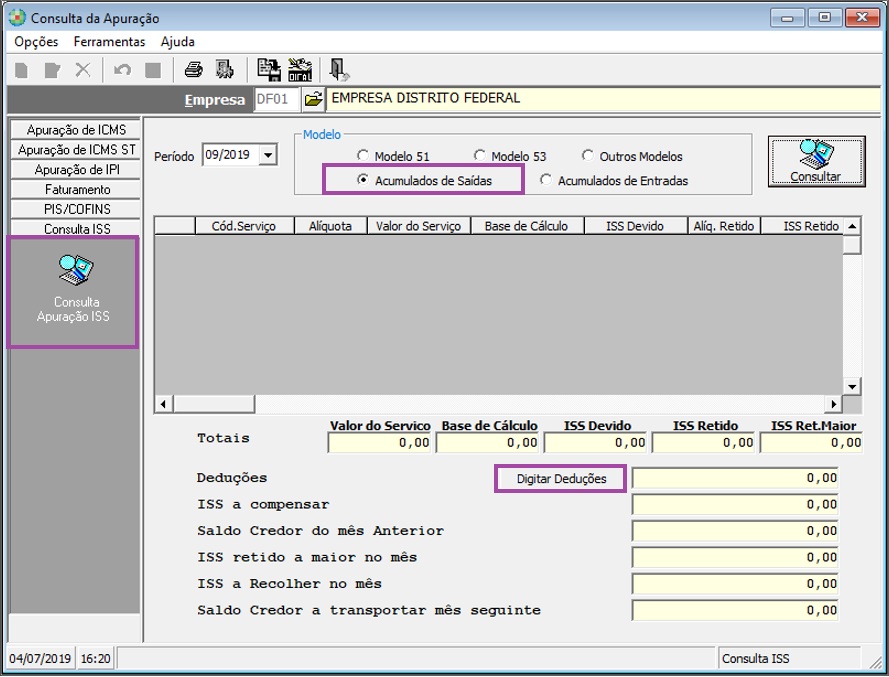Image resolution: width=889 pixels, height=677 pixels.
Task: Click the DIRAL toolbar icon
Action: pos(300,70)
